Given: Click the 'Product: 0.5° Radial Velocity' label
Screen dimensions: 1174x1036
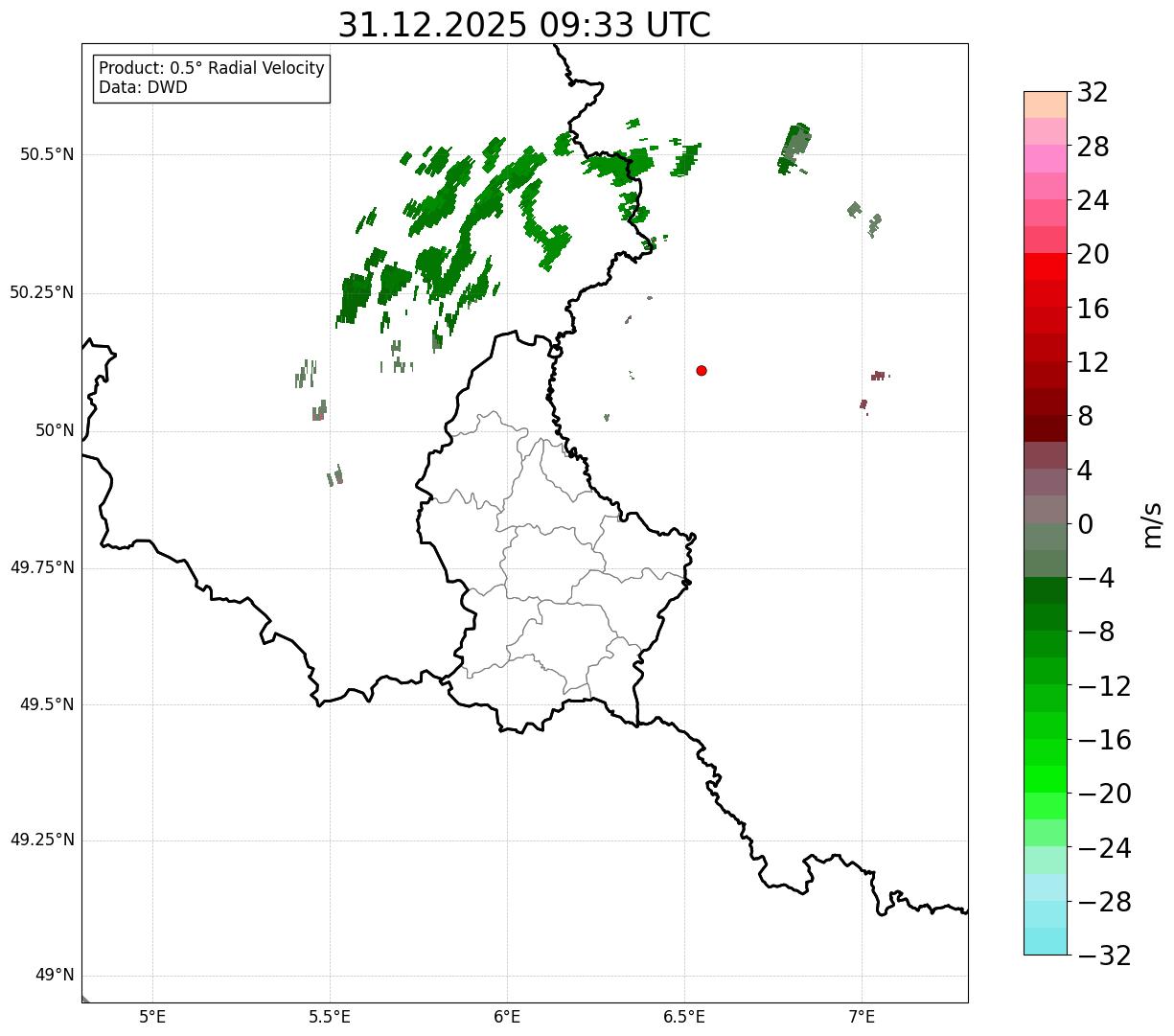Looking at the screenshot, I should 212,69.
